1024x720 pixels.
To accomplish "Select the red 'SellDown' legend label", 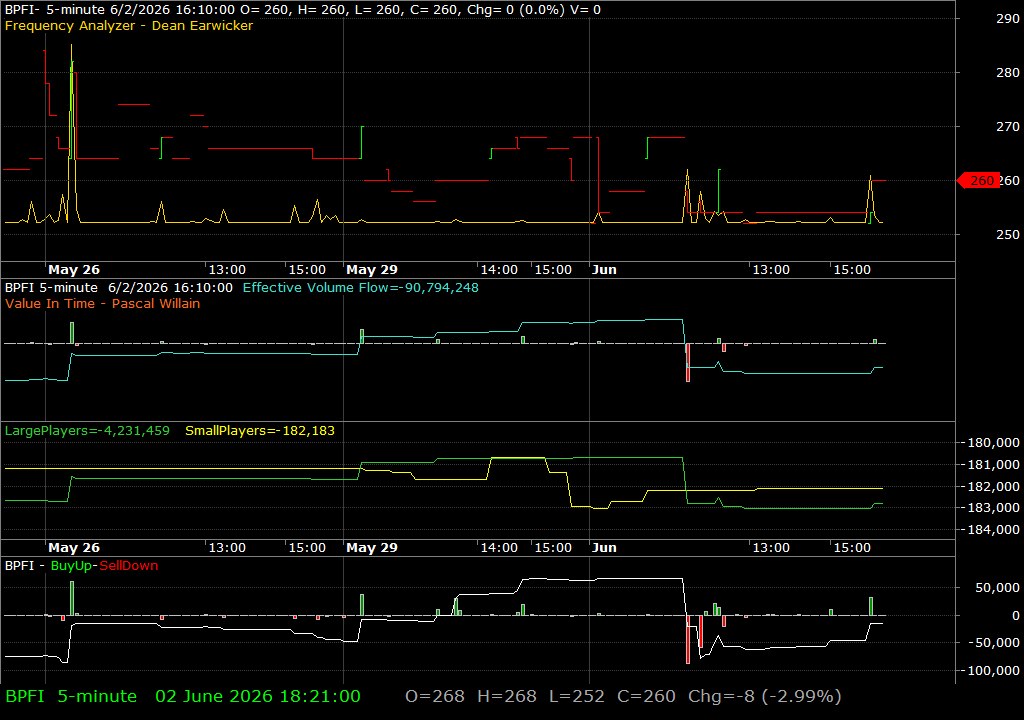I will coord(129,565).
